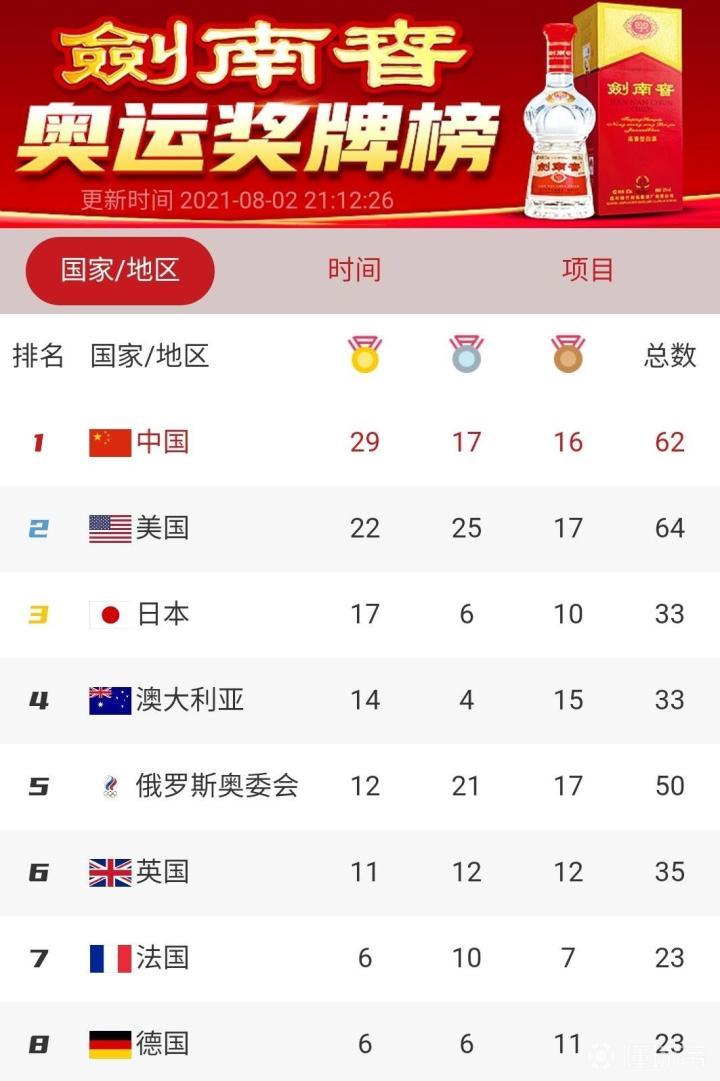720x1081 pixels.
Task: Tap the Australia flag icon
Action: (x=110, y=700)
